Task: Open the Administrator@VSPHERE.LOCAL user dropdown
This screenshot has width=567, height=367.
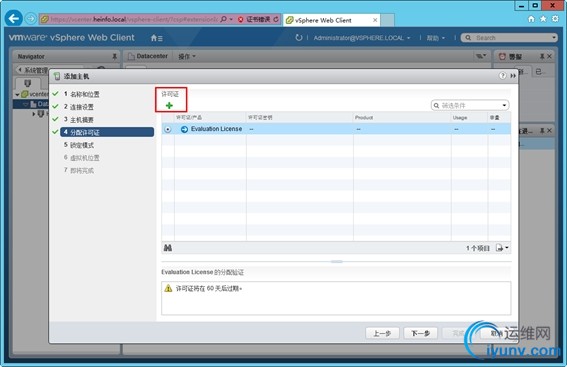Action: (x=362, y=38)
